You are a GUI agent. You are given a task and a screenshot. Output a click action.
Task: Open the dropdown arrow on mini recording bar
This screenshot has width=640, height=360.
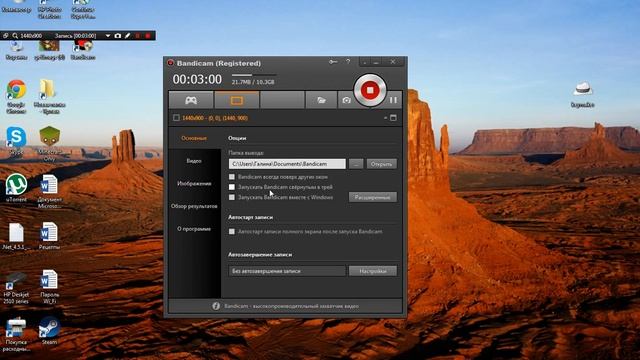108,36
